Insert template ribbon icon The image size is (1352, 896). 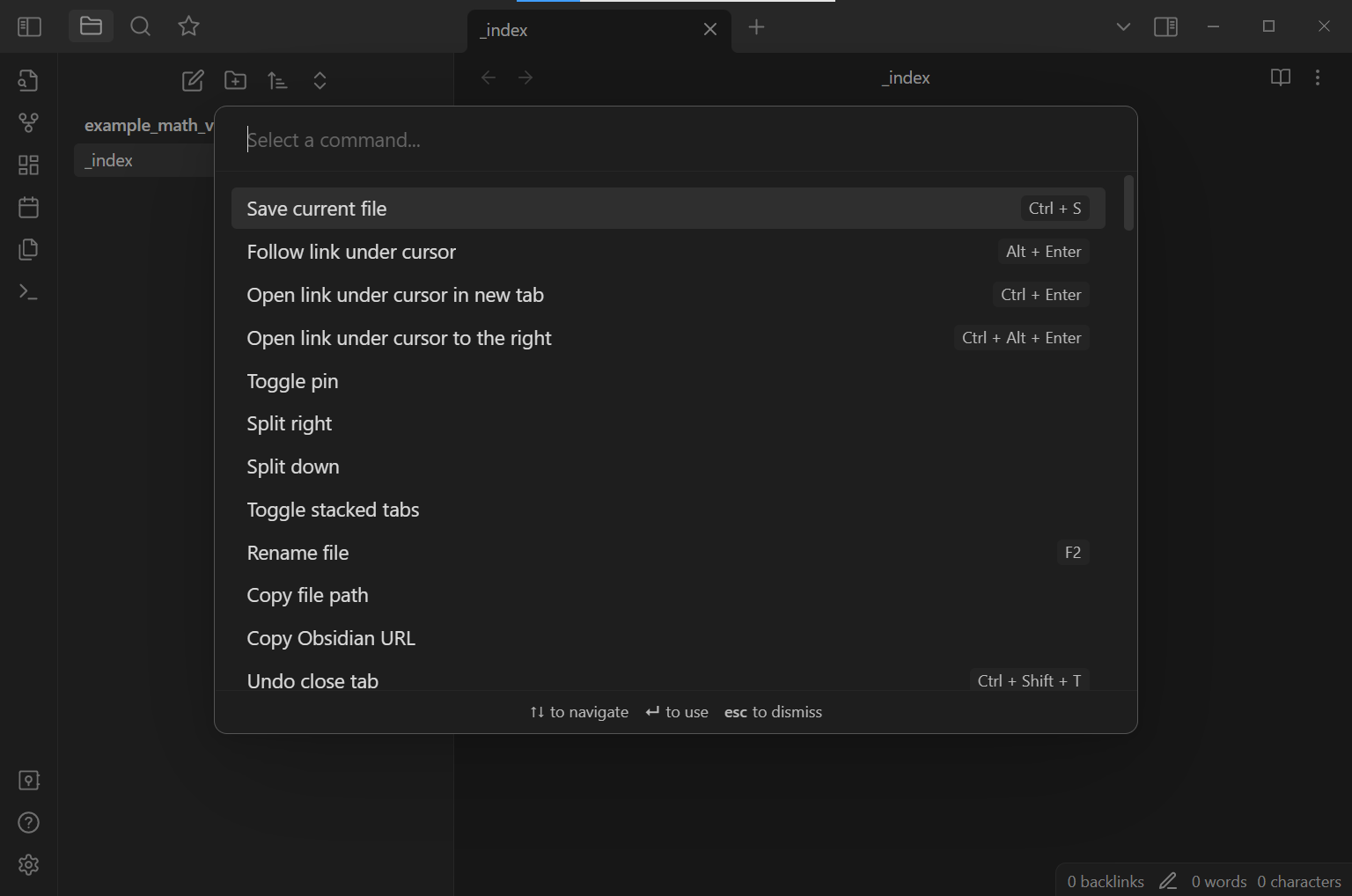tap(28, 249)
